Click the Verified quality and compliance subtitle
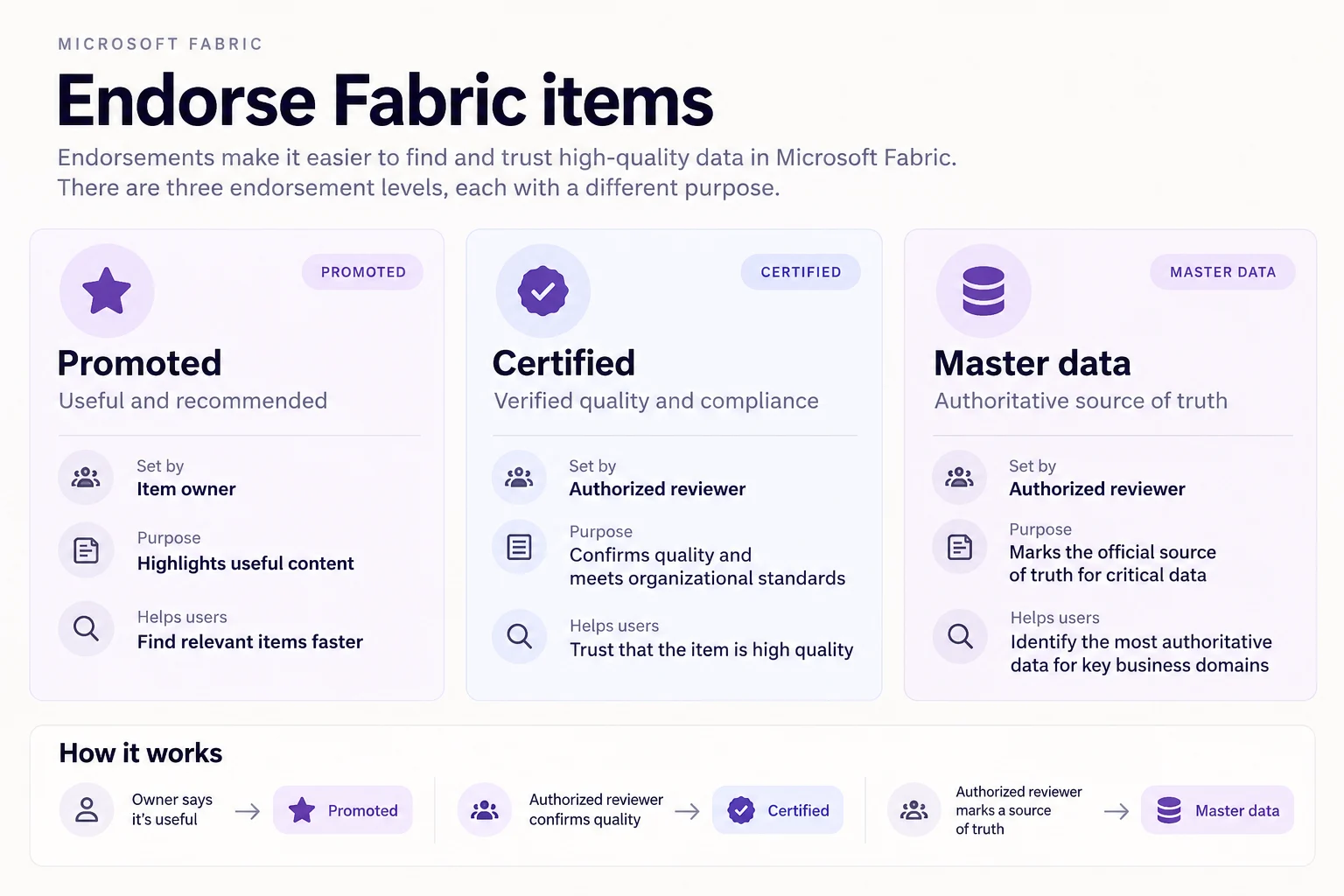This screenshot has height=896, width=1344. pyautogui.click(x=656, y=401)
